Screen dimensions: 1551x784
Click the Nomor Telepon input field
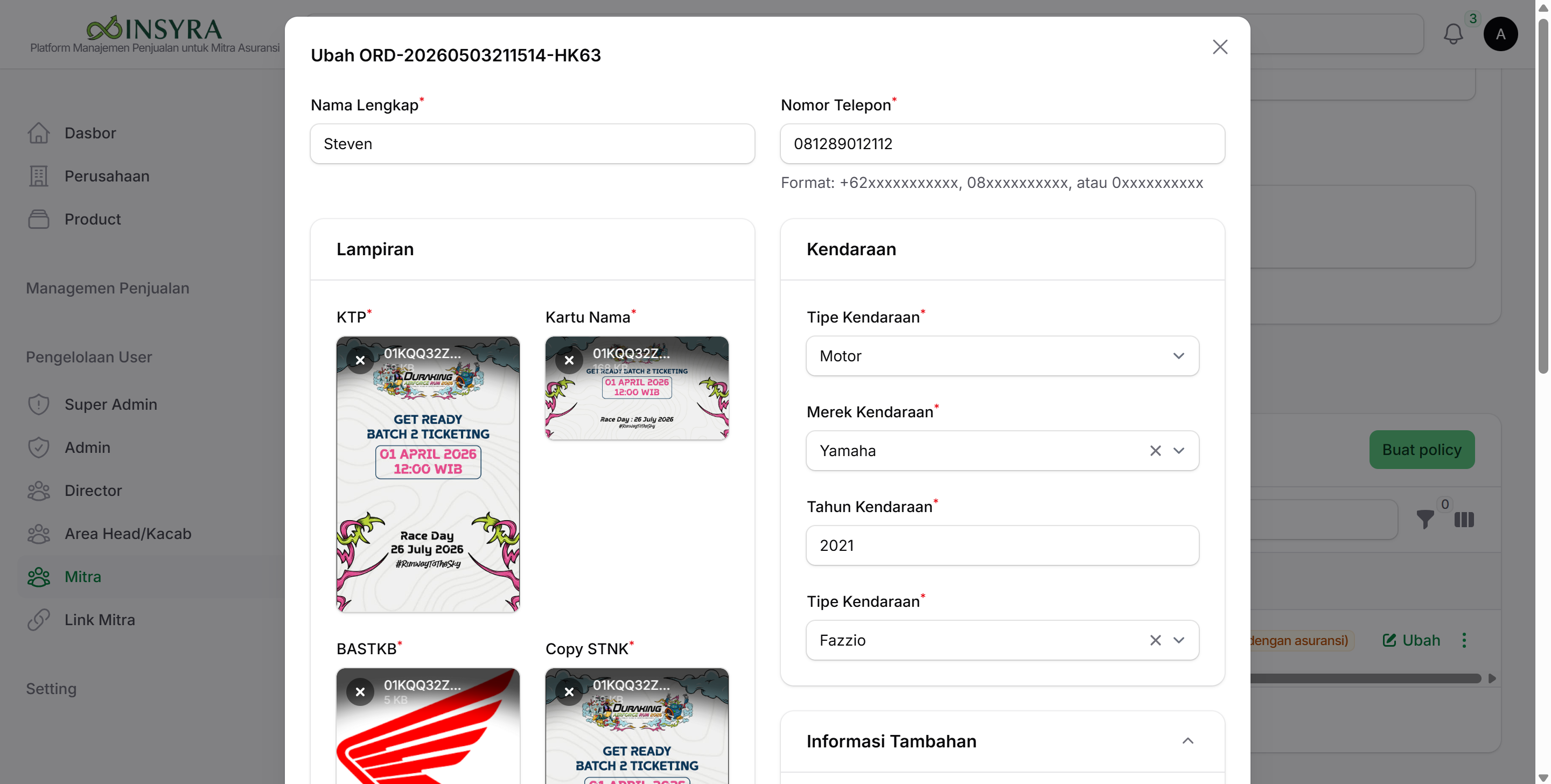1002,144
